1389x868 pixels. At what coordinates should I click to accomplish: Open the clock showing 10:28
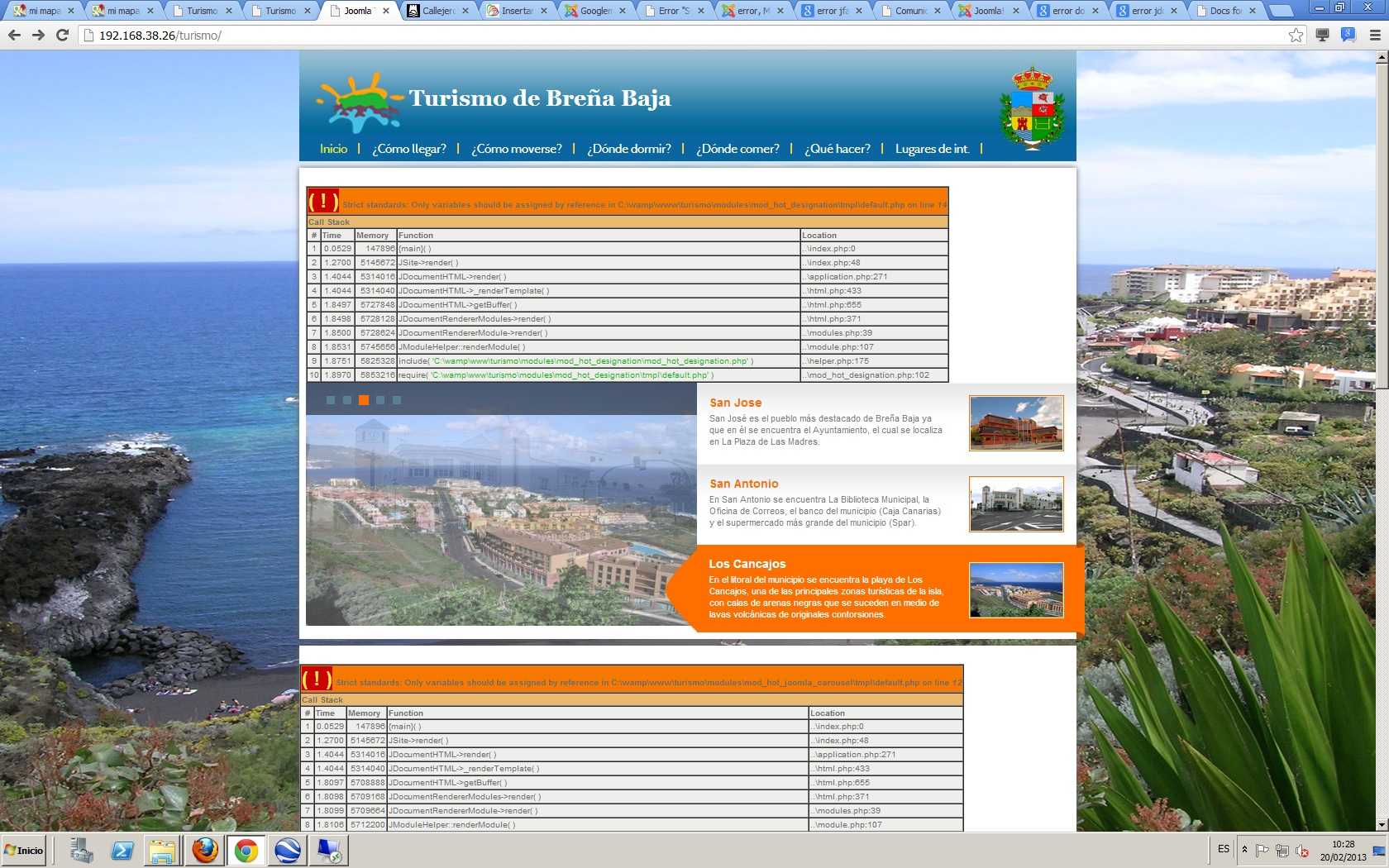1344,851
